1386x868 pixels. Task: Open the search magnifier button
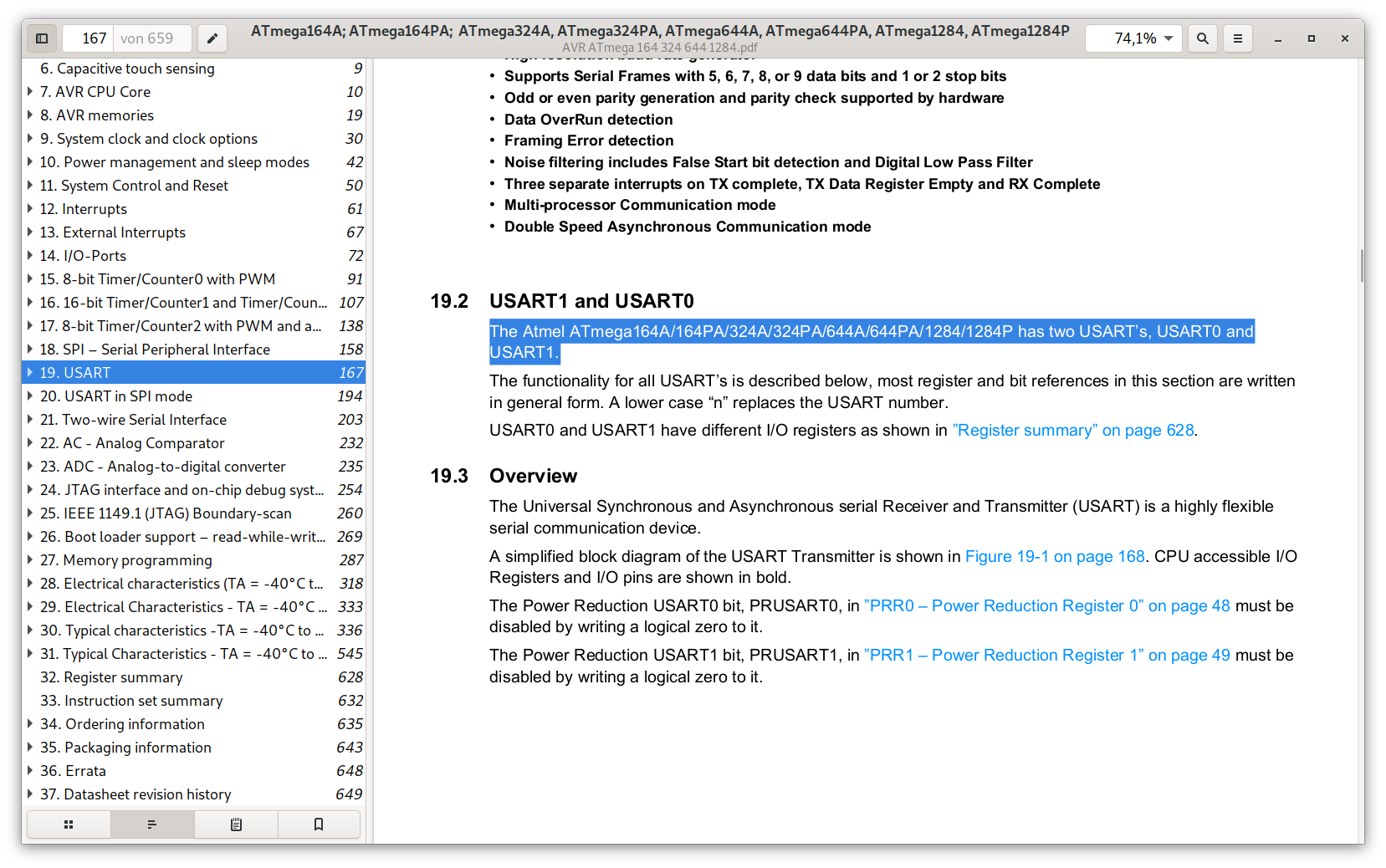(1203, 38)
